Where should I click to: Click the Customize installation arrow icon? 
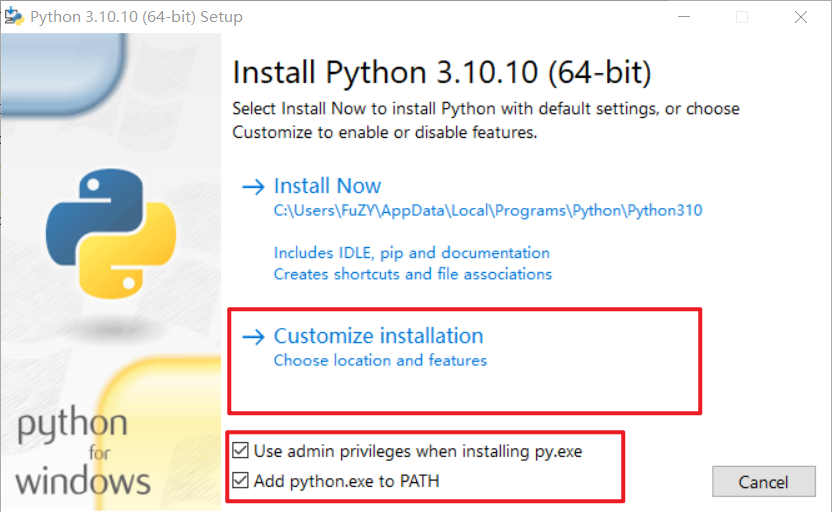(x=253, y=337)
